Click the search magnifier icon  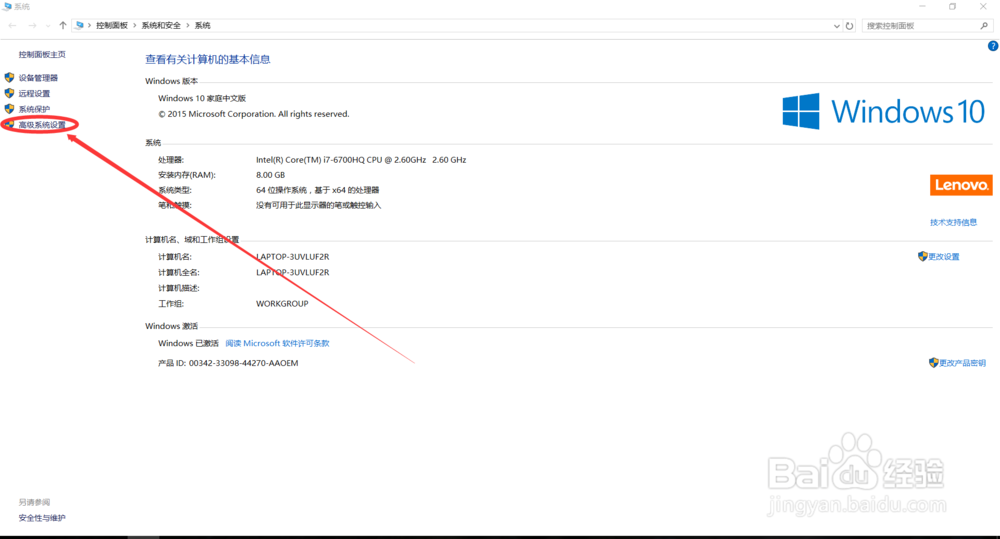click(x=984, y=26)
